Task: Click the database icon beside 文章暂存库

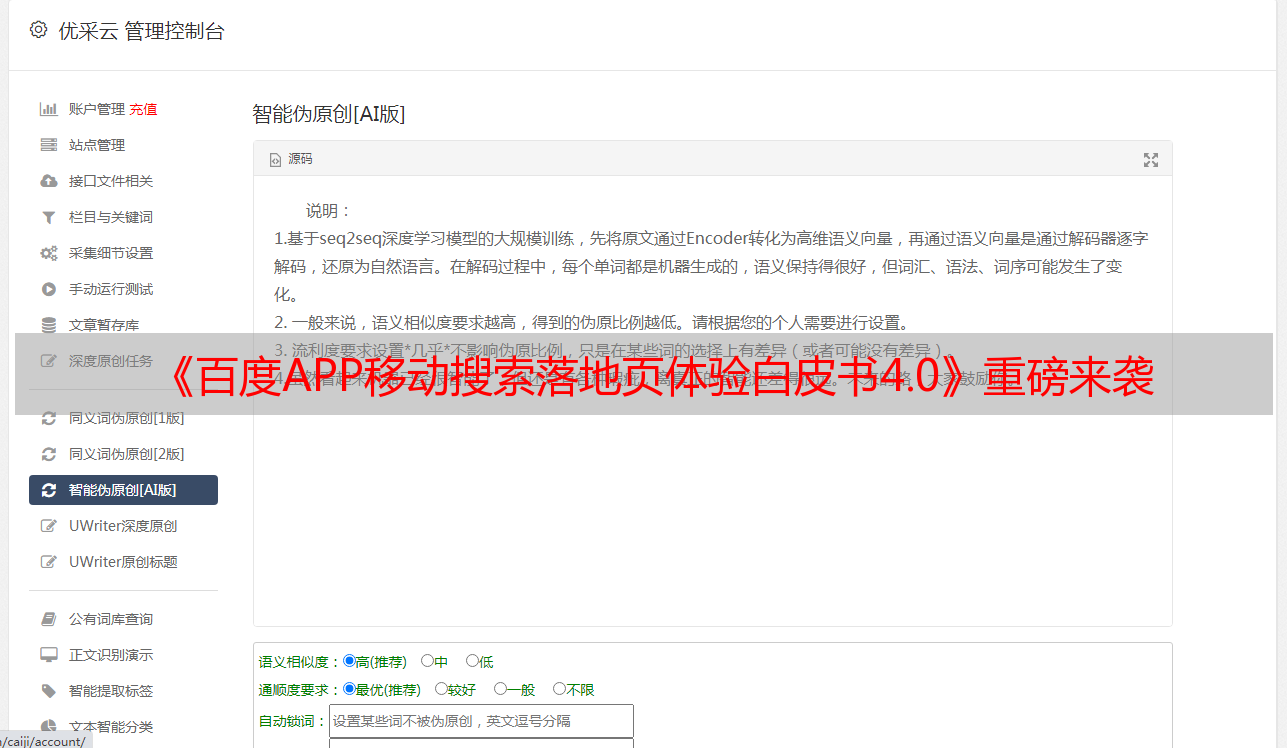Action: pyautogui.click(x=48, y=325)
